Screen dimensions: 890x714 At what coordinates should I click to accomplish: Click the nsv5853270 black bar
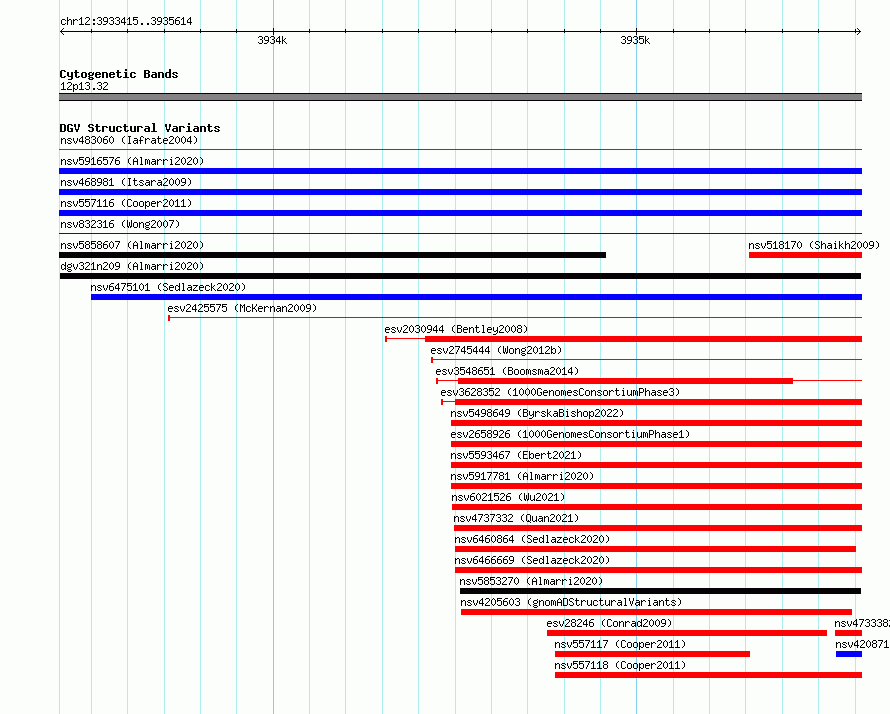coord(660,591)
